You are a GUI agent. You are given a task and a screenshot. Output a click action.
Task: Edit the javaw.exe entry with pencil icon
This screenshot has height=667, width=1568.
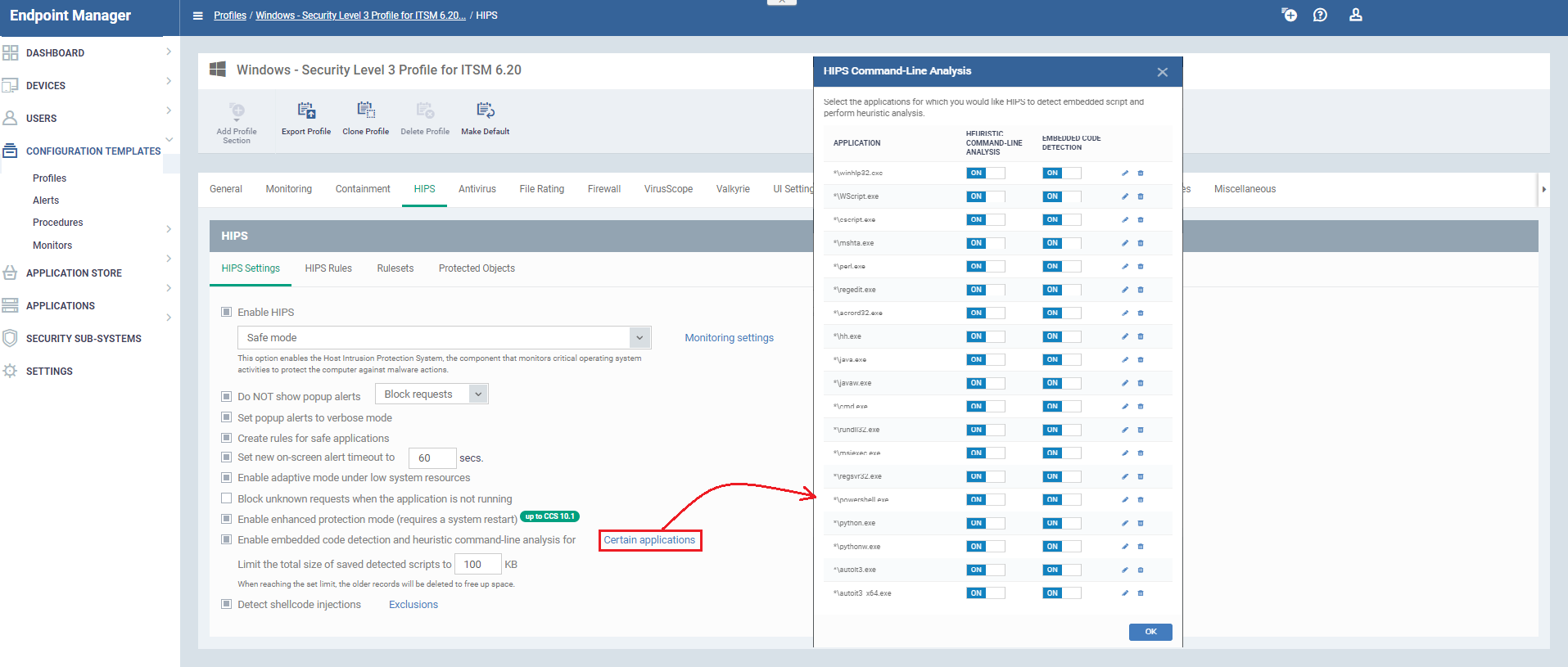(1125, 383)
